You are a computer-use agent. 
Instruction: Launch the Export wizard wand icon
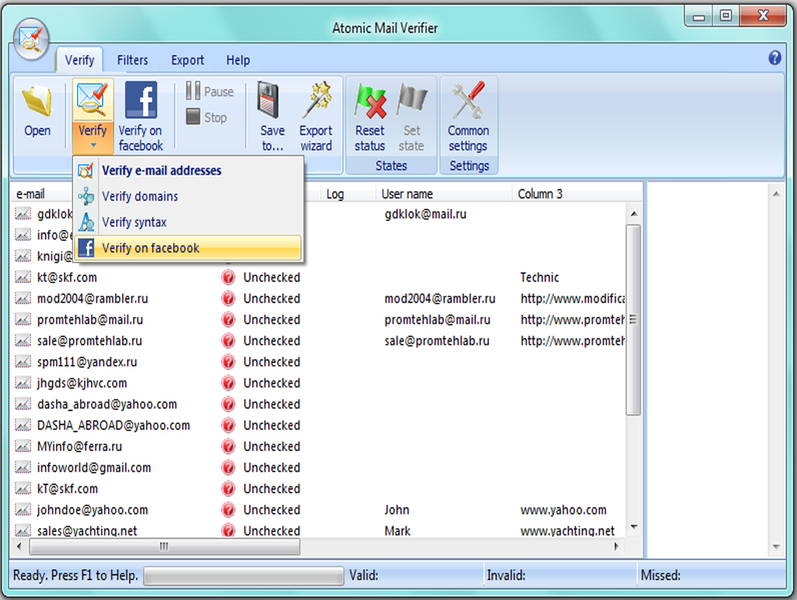pyautogui.click(x=317, y=100)
